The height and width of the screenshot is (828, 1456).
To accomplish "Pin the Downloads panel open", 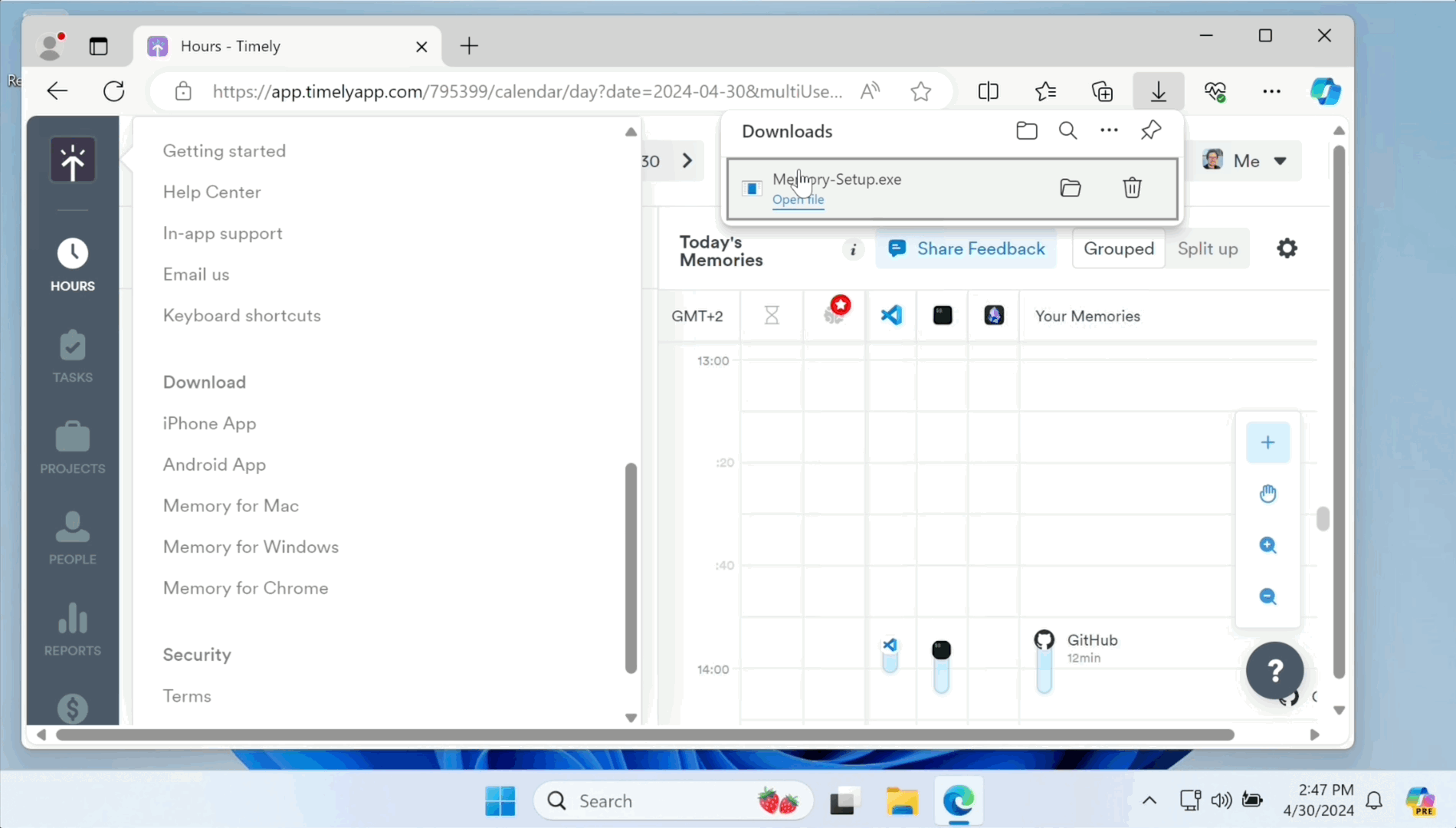I will coord(1150,130).
